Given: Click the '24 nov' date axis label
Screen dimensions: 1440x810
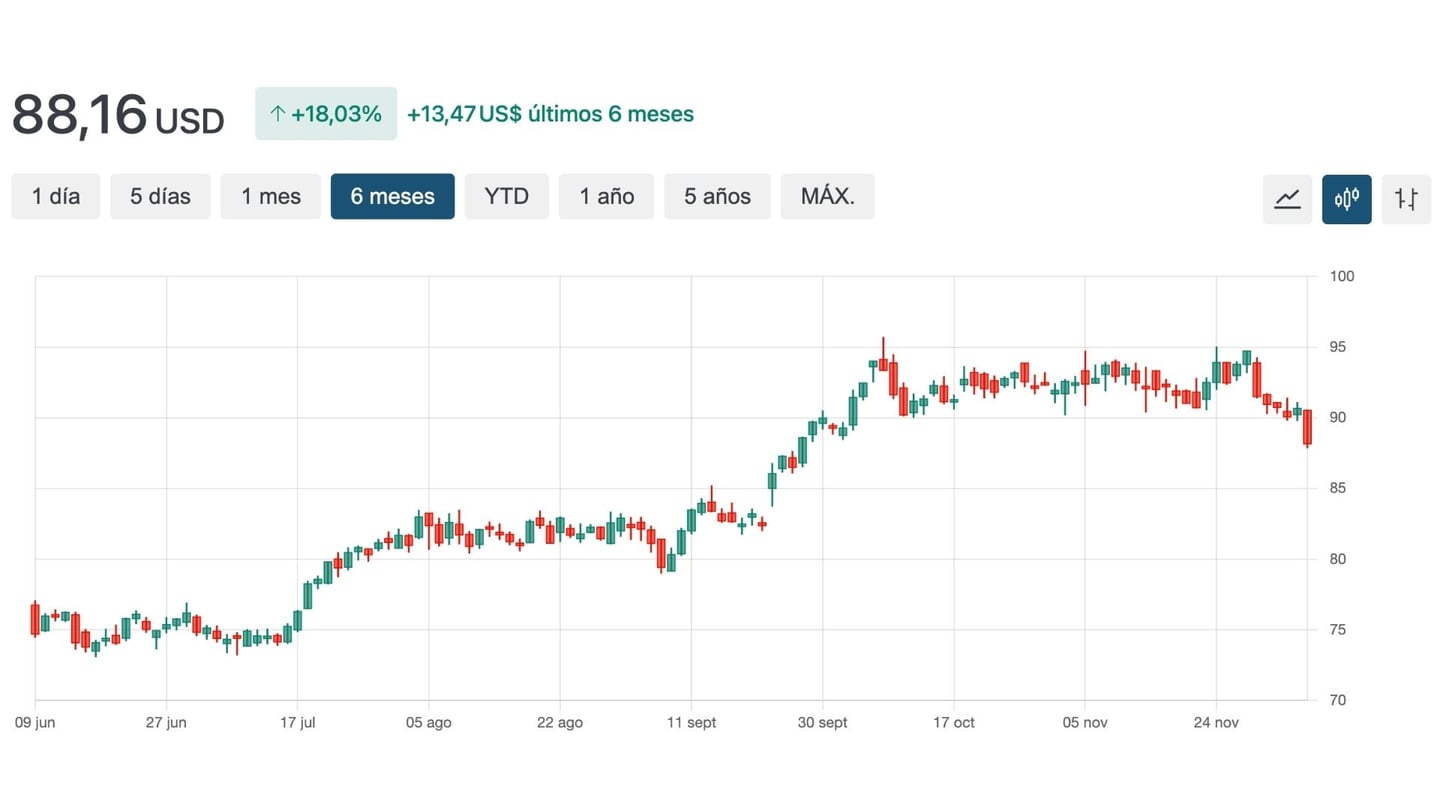Looking at the screenshot, I should click(x=1216, y=723).
